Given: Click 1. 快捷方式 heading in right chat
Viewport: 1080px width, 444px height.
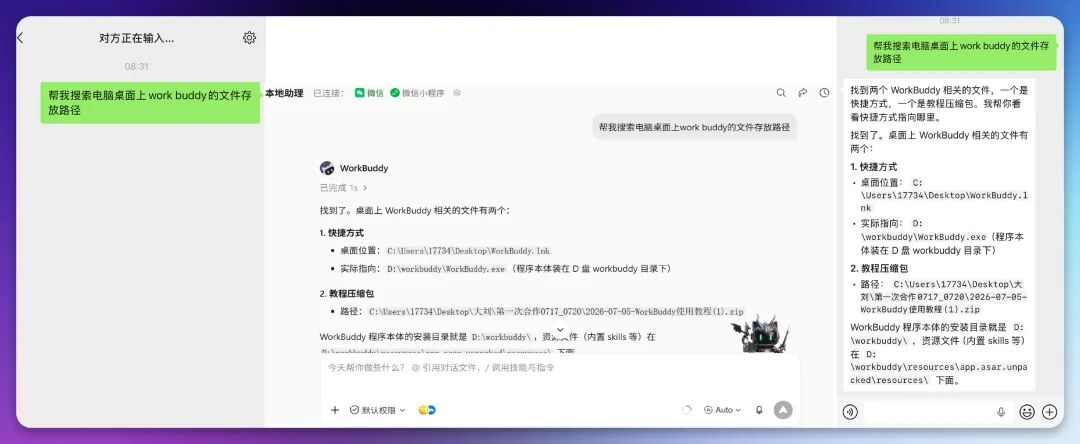Looking at the screenshot, I should (x=873, y=167).
